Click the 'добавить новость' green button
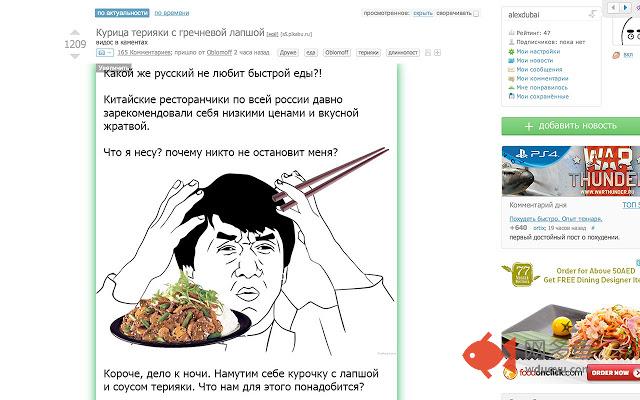The image size is (640, 400). click(571, 126)
